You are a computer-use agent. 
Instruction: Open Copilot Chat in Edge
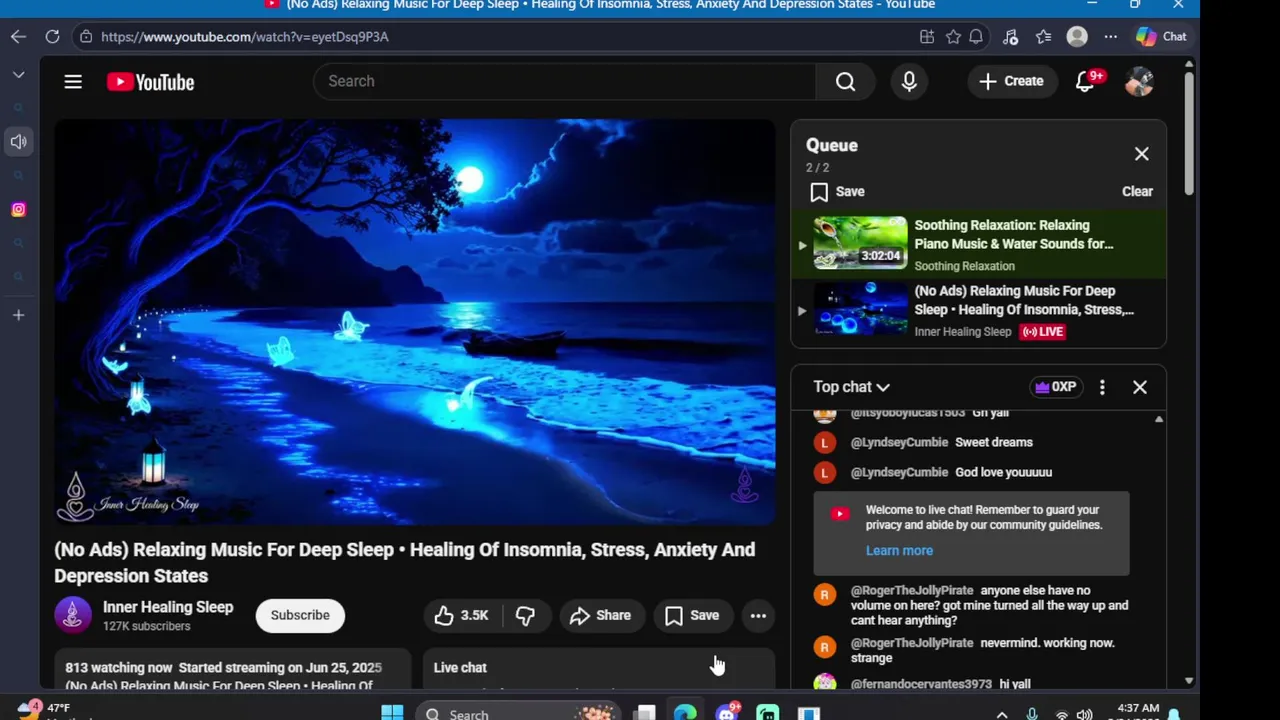point(1161,36)
